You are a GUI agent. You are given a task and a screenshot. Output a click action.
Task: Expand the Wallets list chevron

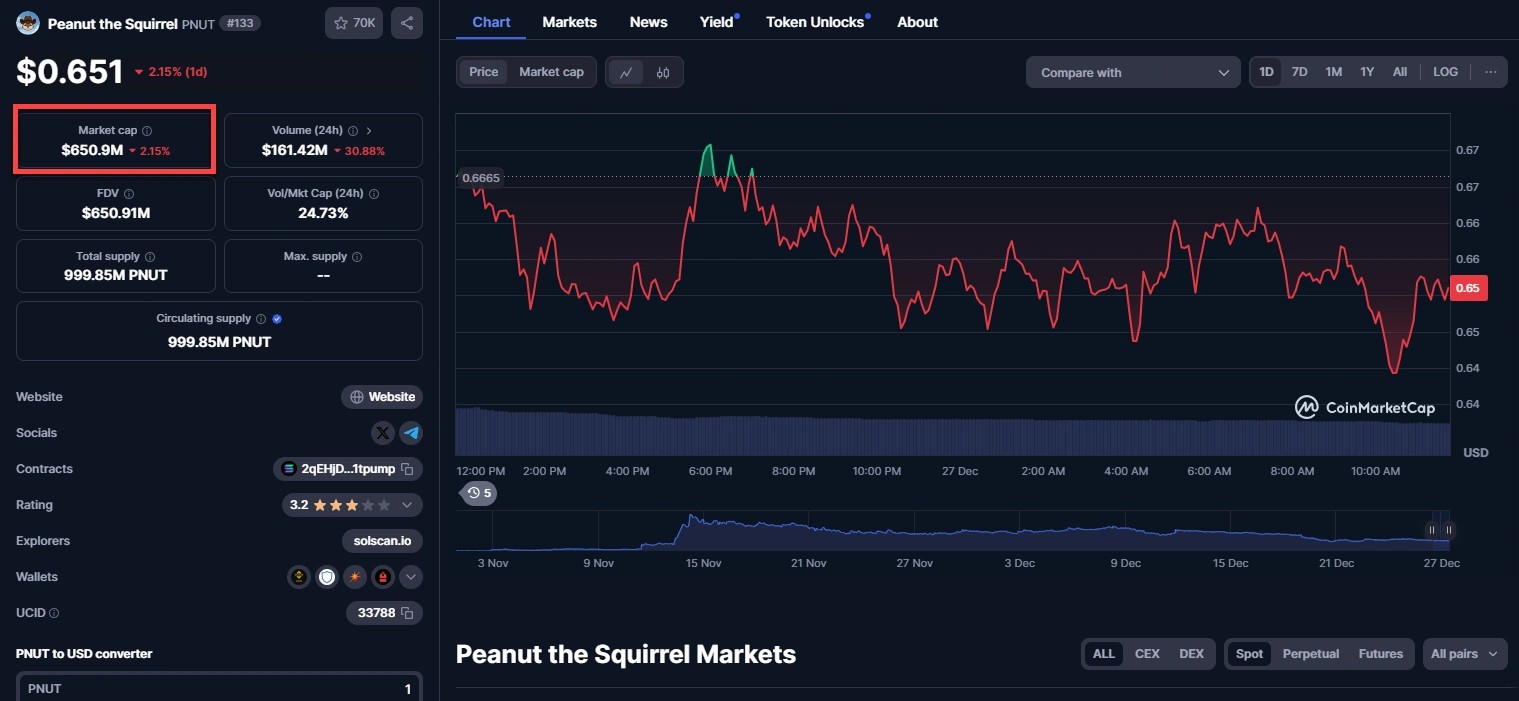coord(411,577)
